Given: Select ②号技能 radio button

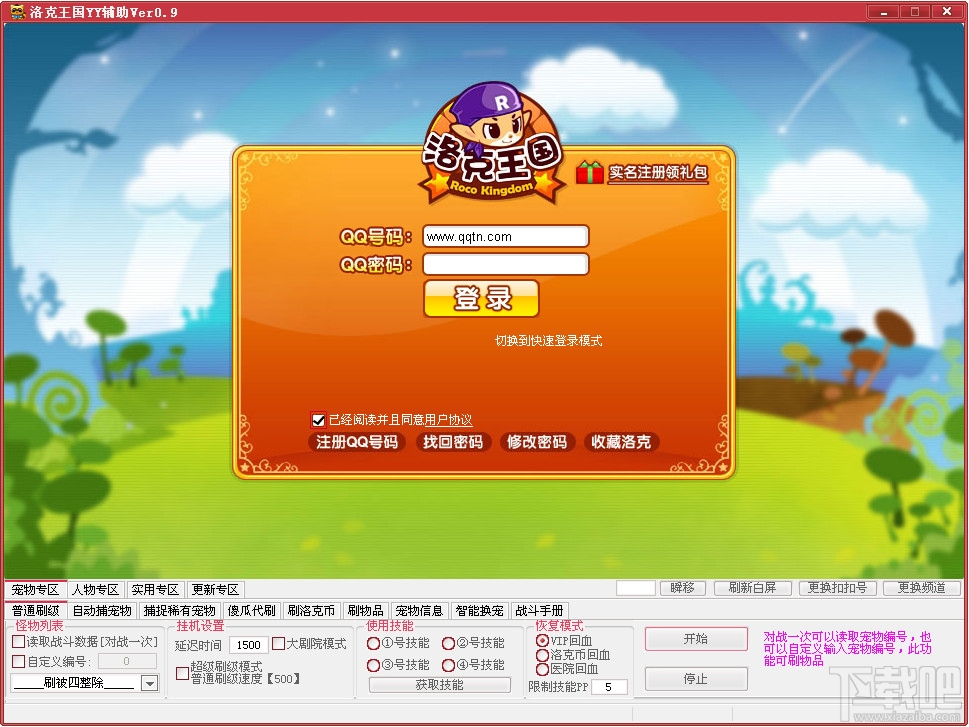Looking at the screenshot, I should pos(449,644).
